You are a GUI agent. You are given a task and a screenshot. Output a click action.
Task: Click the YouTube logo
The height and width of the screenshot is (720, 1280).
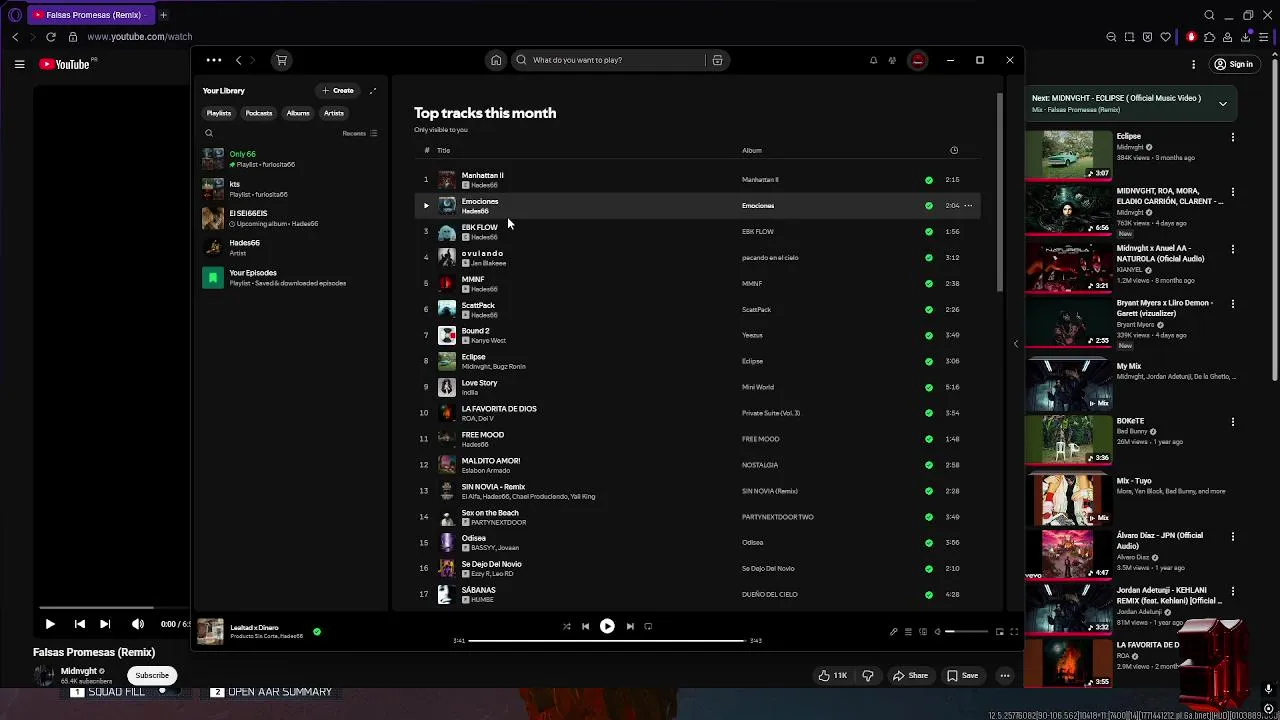click(65, 64)
